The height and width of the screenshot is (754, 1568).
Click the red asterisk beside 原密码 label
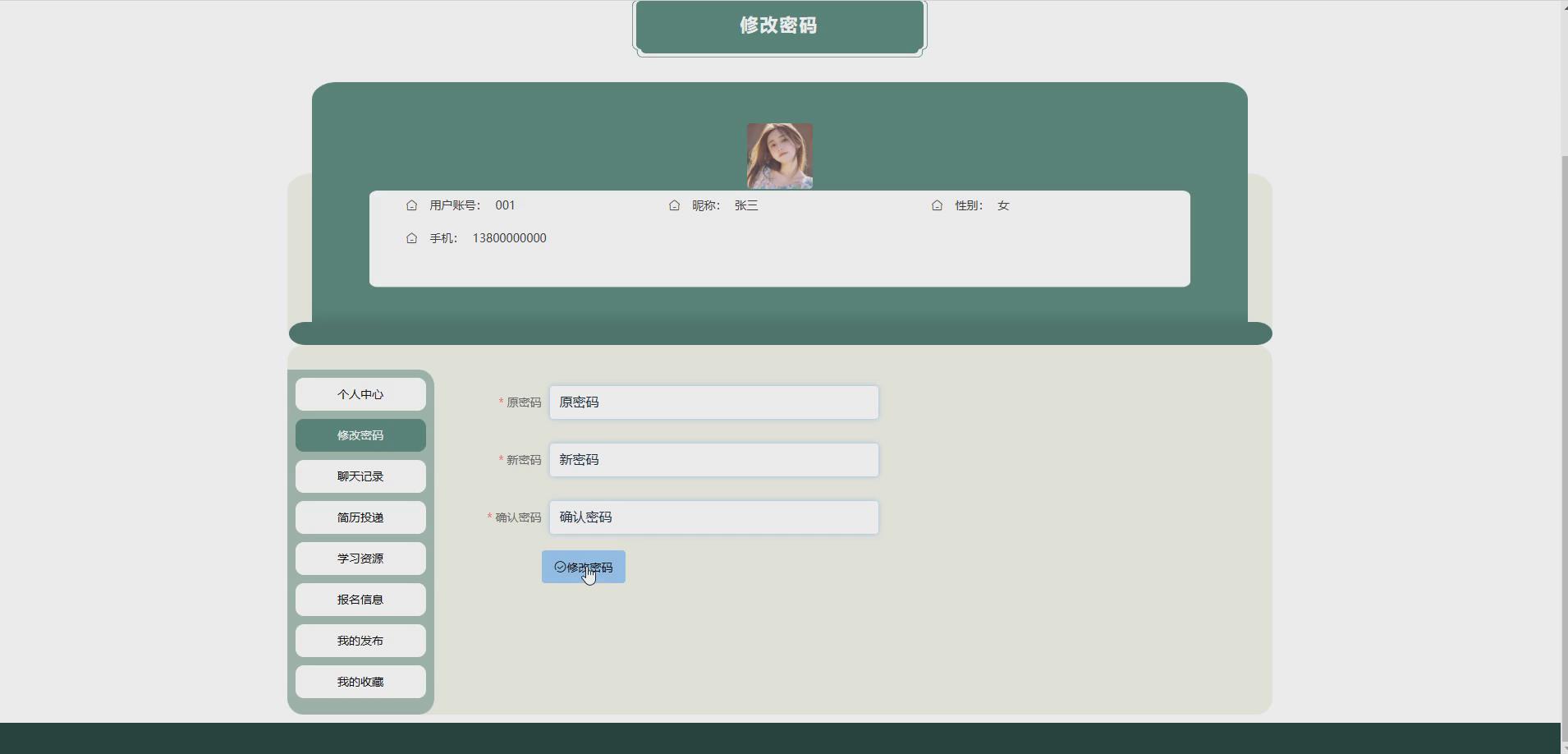(x=500, y=402)
